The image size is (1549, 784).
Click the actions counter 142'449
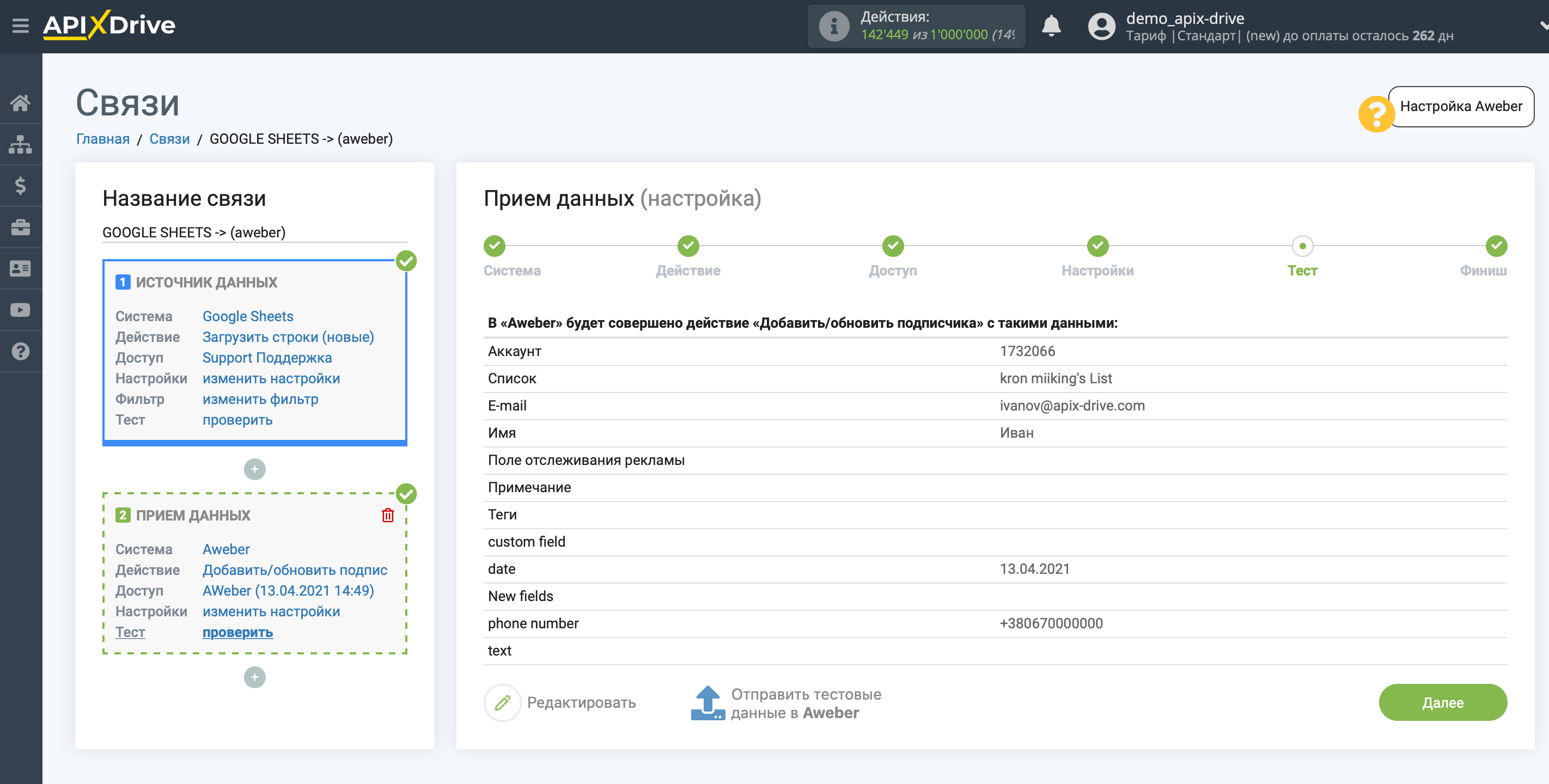pyautogui.click(x=884, y=35)
